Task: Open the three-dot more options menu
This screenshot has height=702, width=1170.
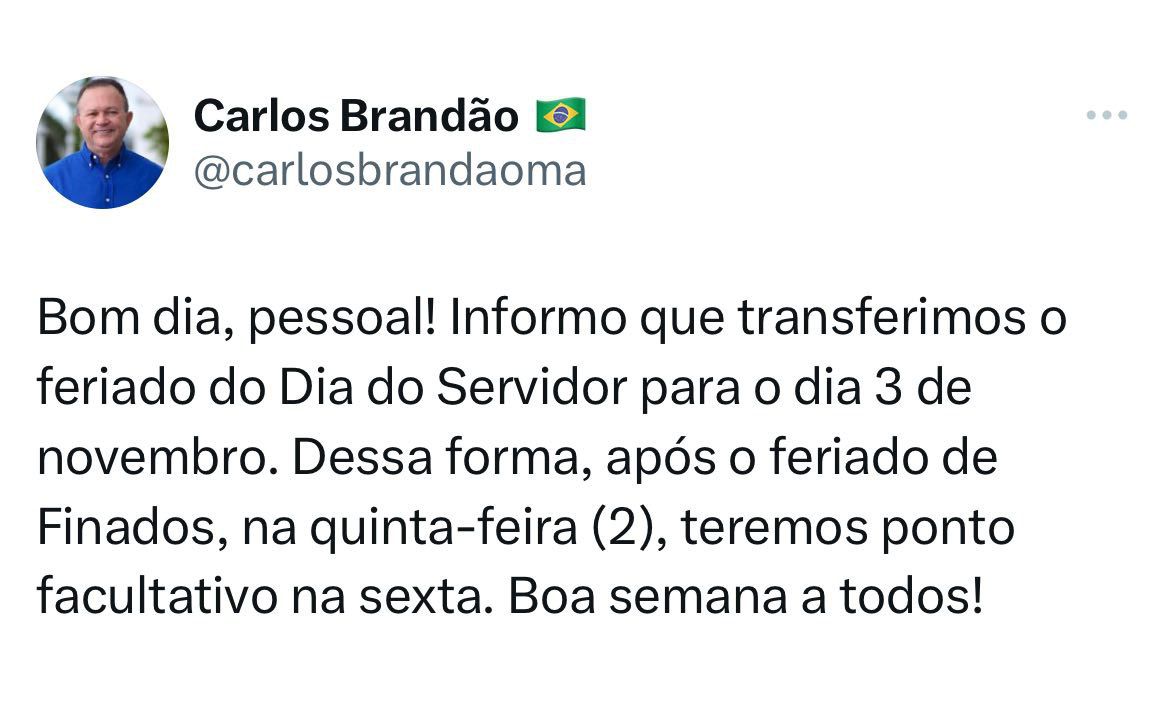Action: pos(1107,116)
